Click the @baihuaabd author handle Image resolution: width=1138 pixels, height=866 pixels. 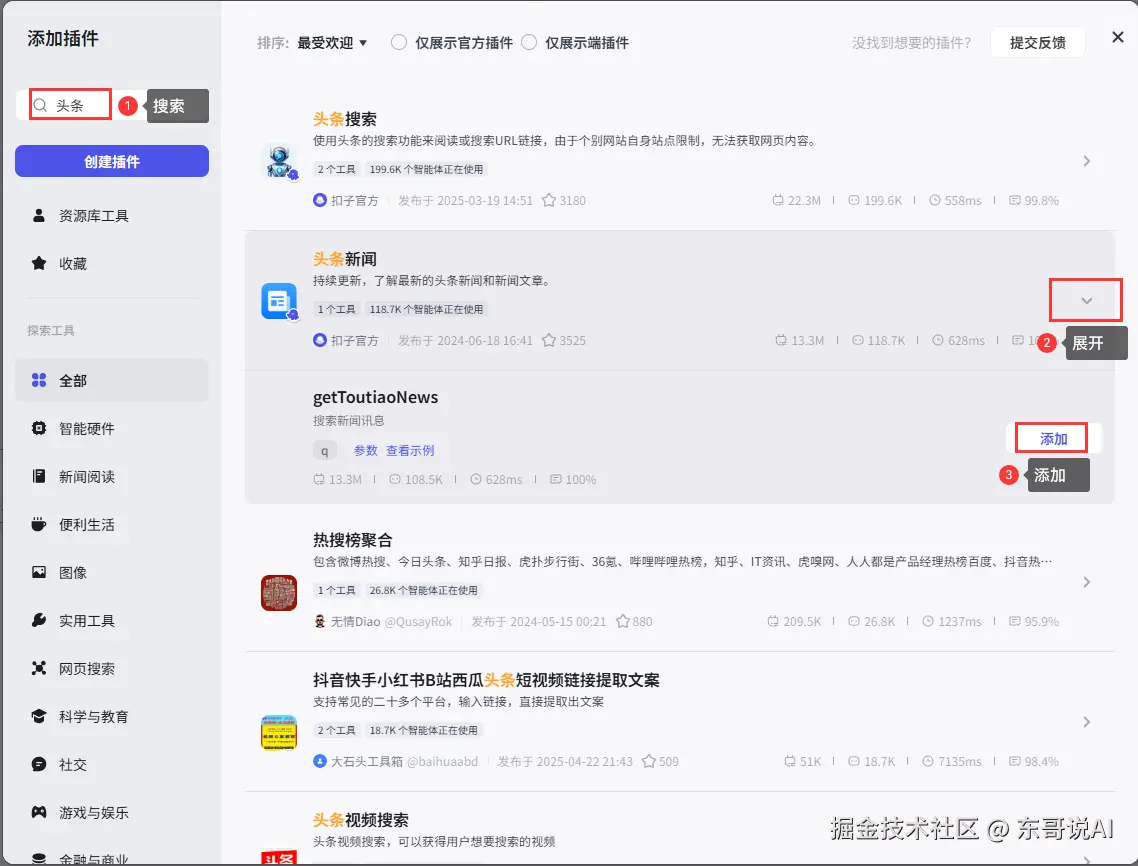point(442,761)
